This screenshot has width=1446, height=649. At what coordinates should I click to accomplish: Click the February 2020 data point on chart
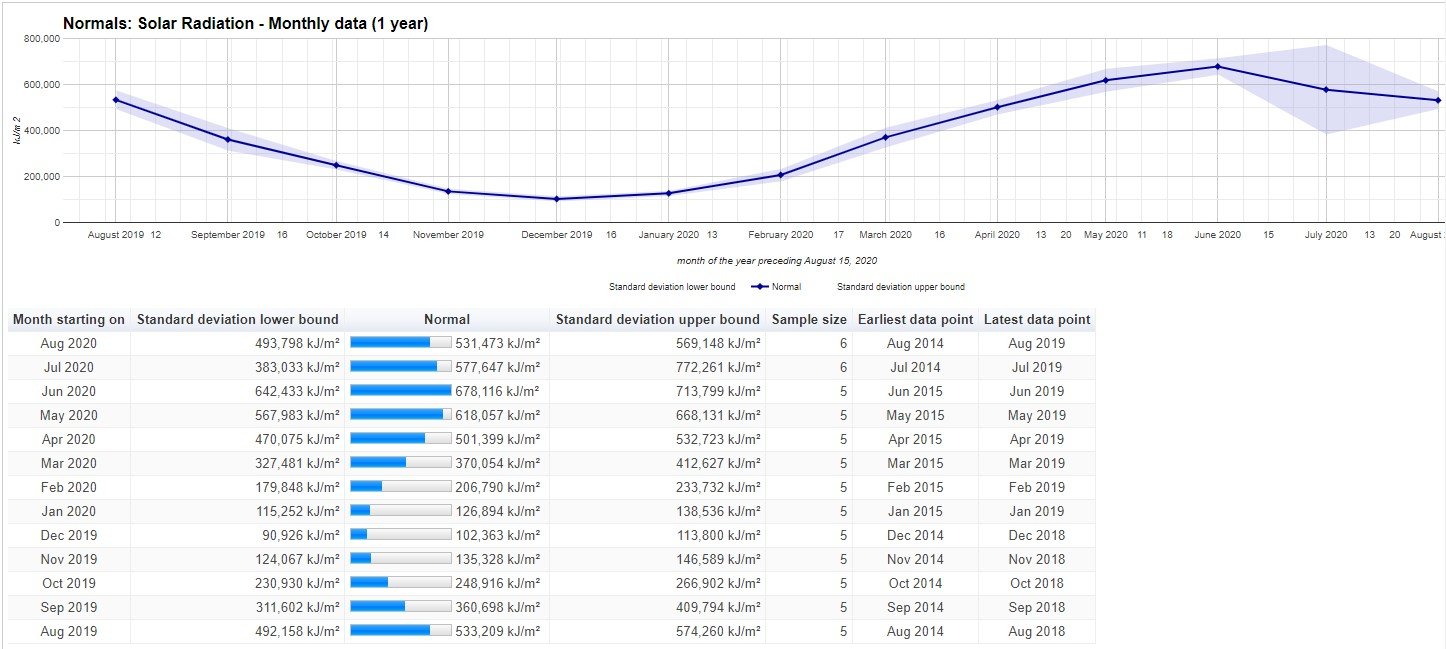tap(780, 175)
